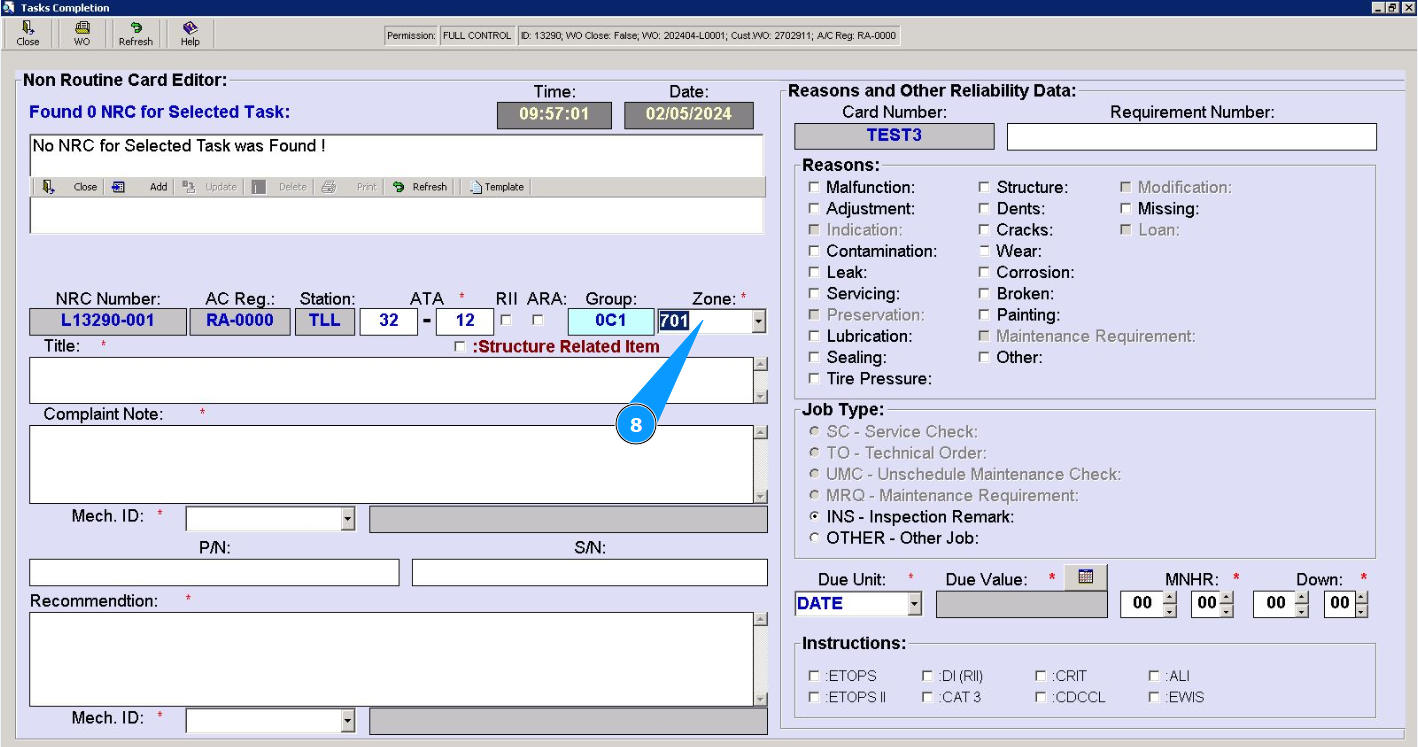Click into the Title text box
The width and height of the screenshot is (1418, 747).
point(391,380)
